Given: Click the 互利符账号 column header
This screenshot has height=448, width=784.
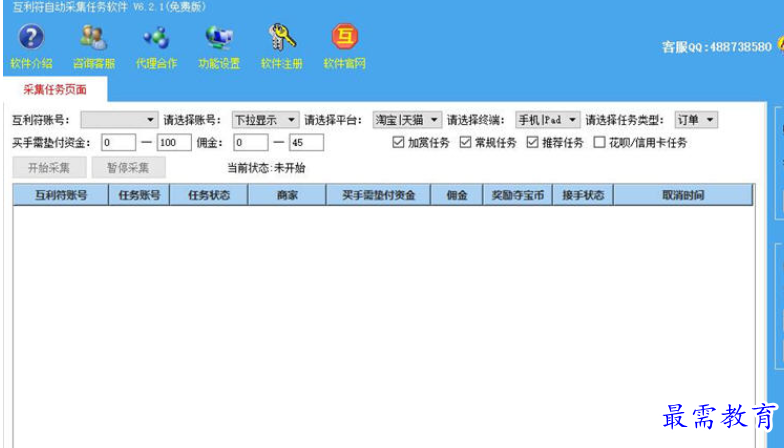Looking at the screenshot, I should point(60,195).
